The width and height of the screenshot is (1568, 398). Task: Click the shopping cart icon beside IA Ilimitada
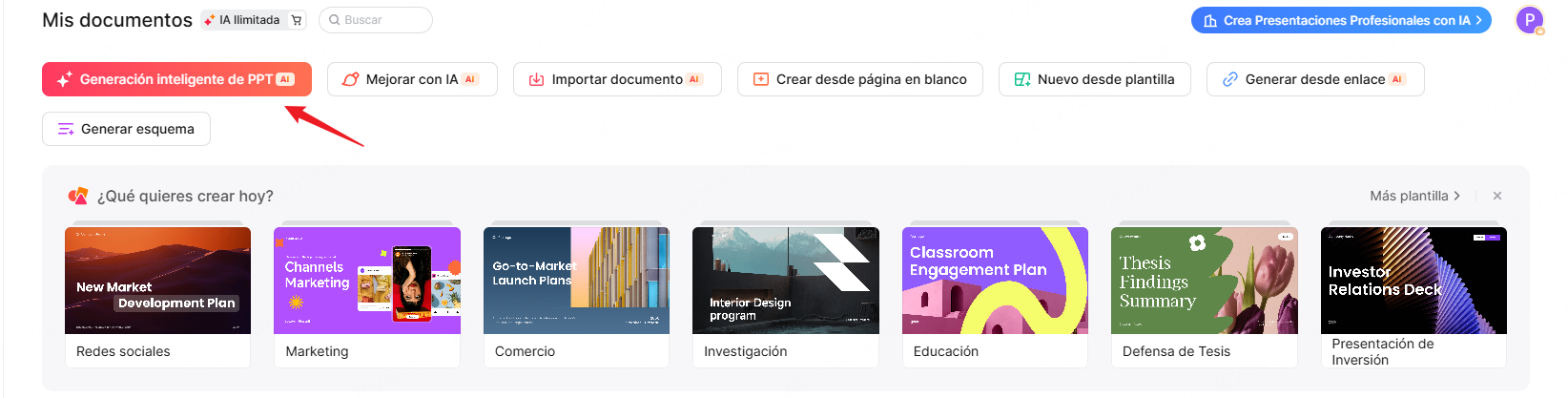click(297, 20)
